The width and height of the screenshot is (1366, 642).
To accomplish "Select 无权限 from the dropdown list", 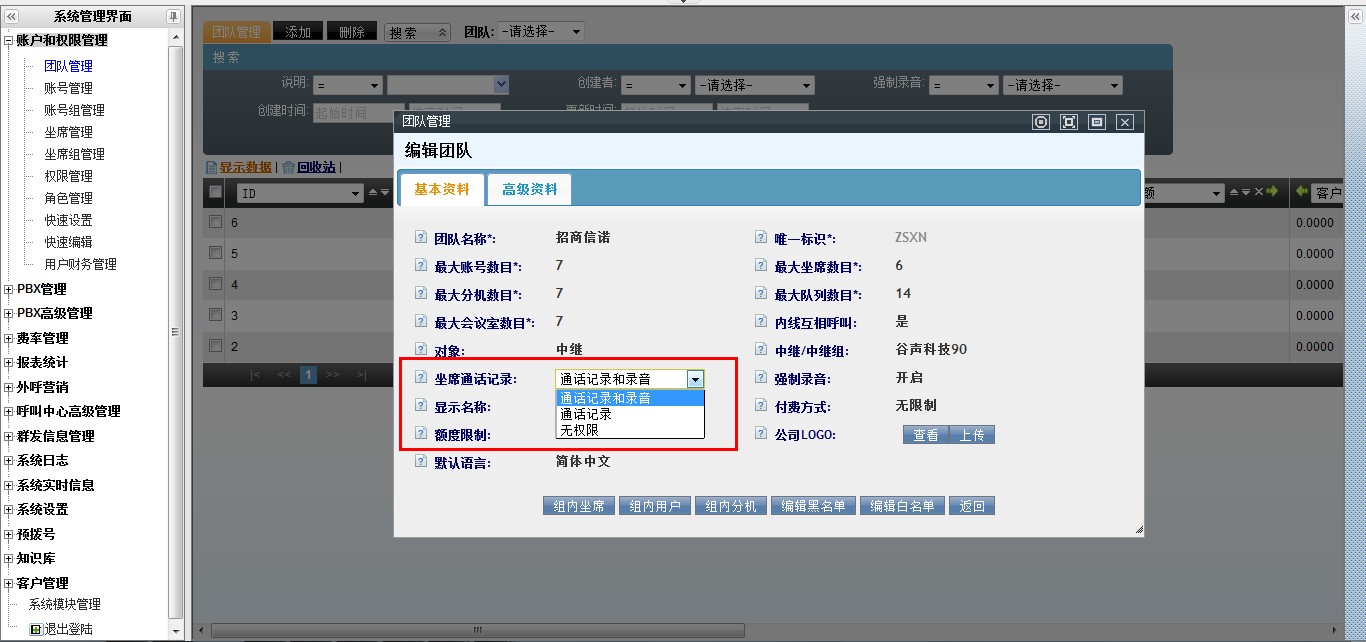I will pos(580,430).
